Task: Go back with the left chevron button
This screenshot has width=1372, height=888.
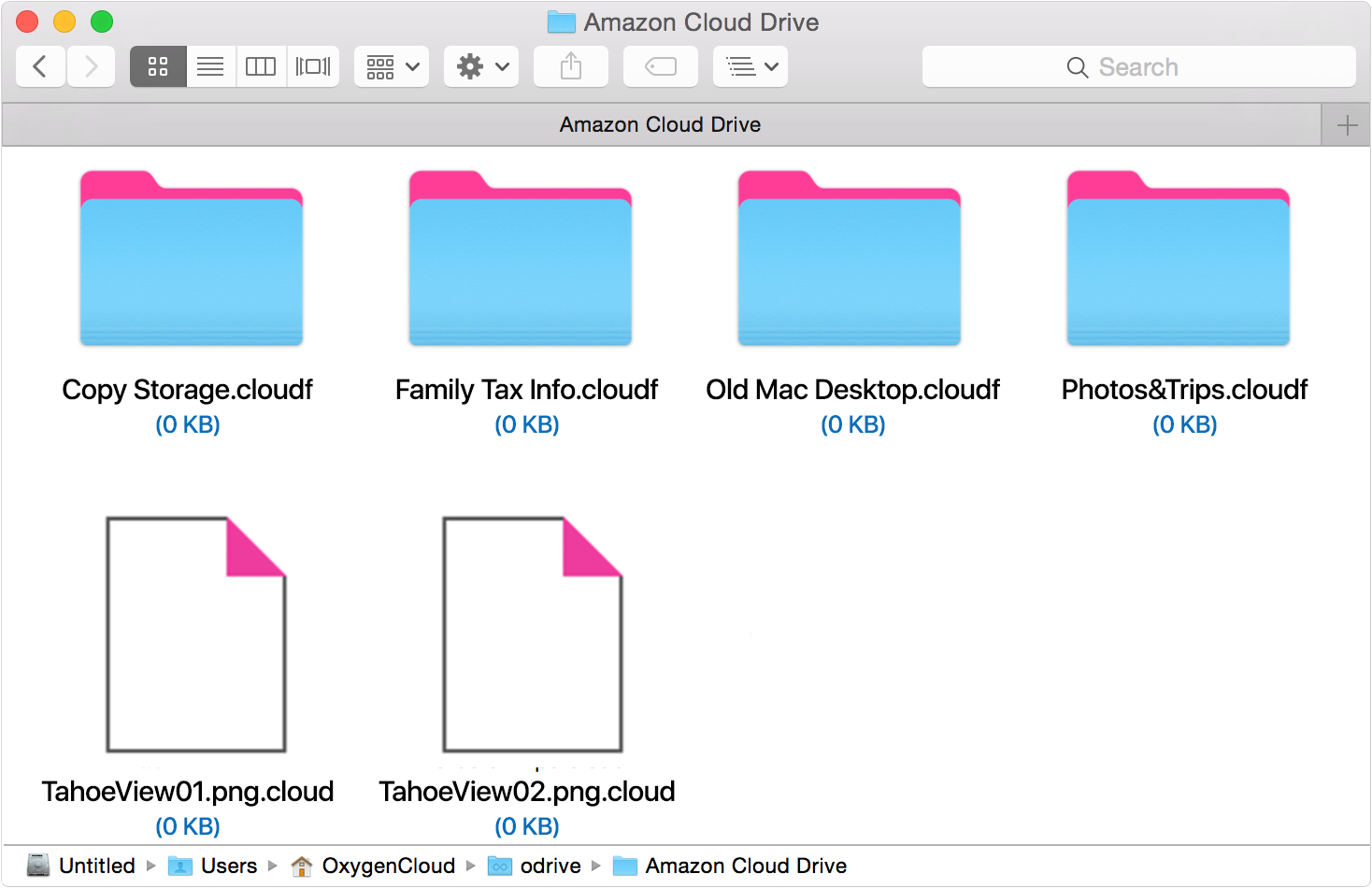Action: click(40, 66)
